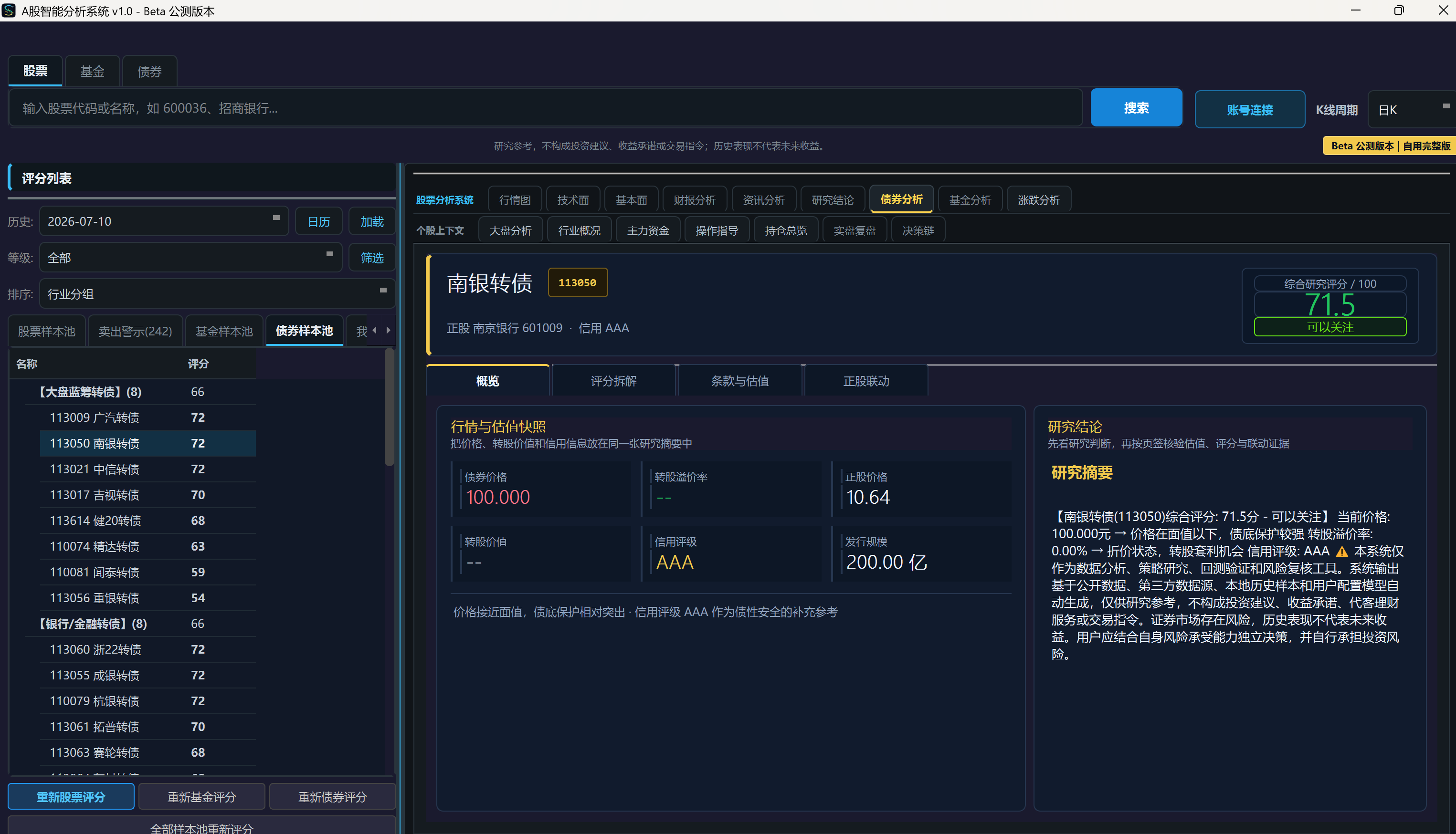Open the 大盘分析 sub-tab

click(x=510, y=230)
